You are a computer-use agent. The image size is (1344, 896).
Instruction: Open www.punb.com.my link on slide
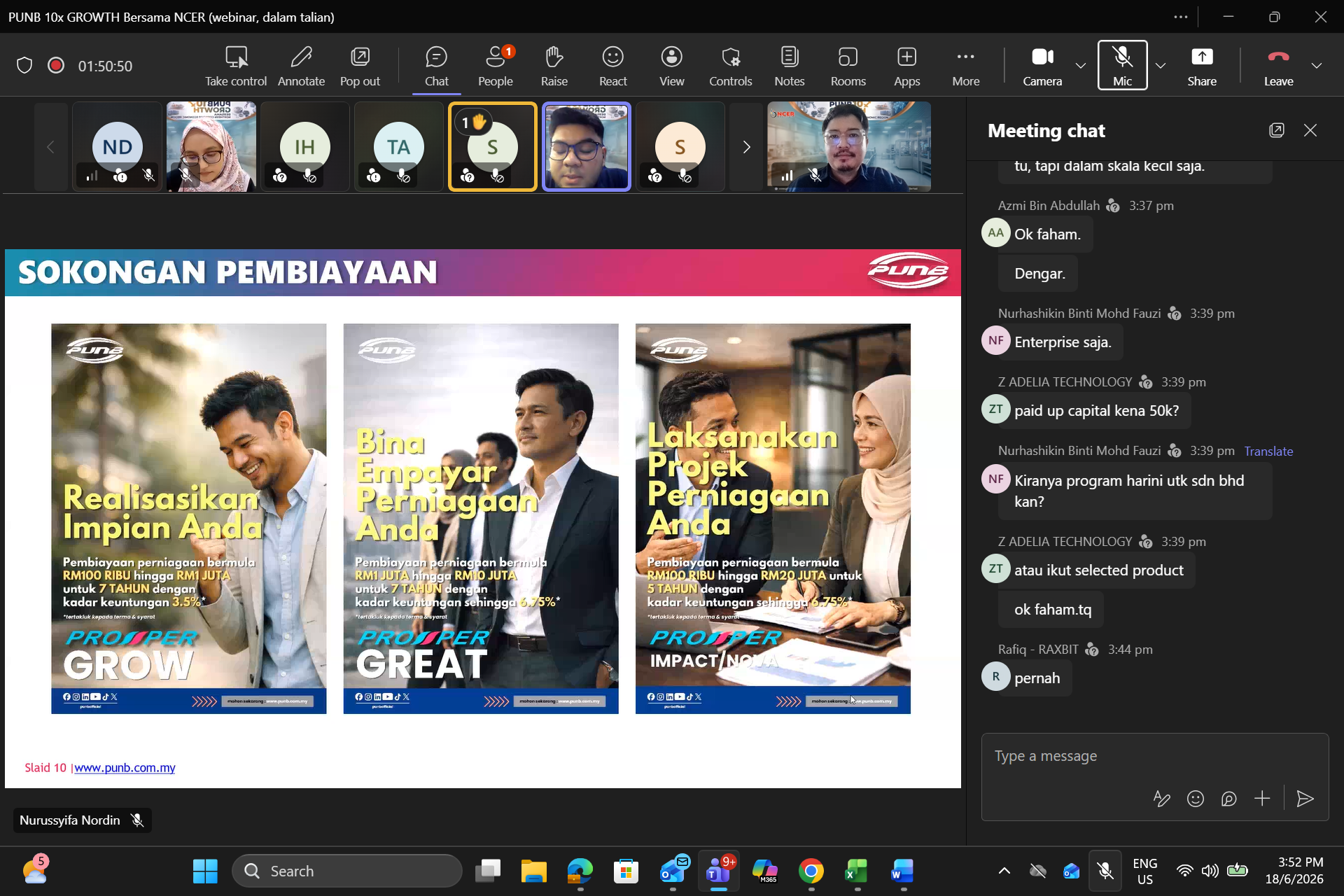pyautogui.click(x=125, y=768)
